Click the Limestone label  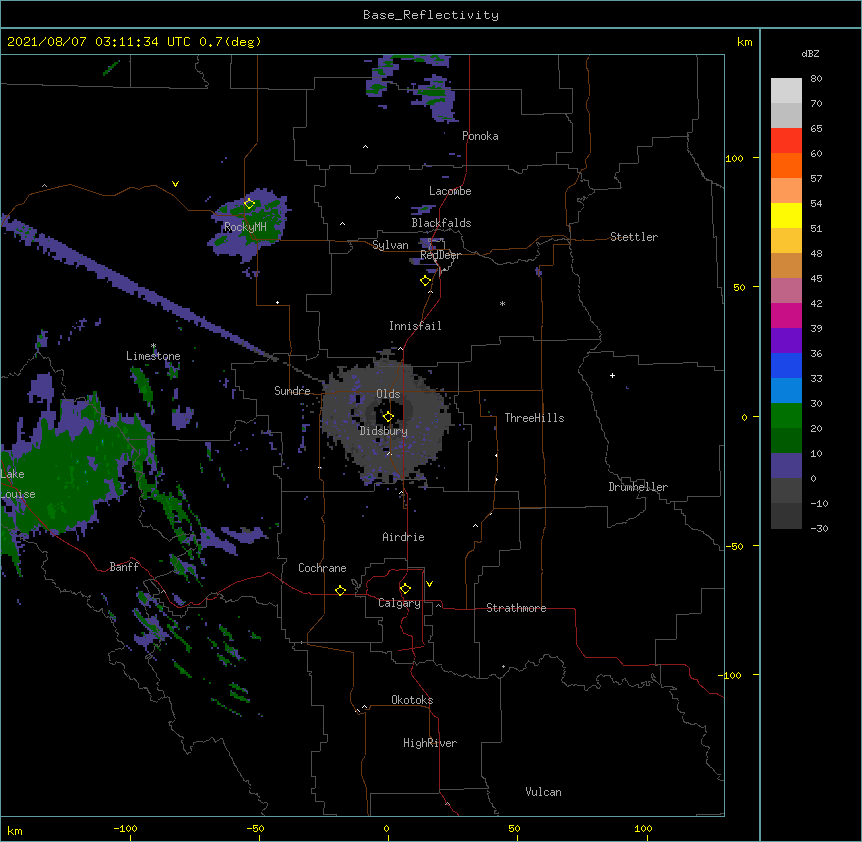[x=153, y=356]
